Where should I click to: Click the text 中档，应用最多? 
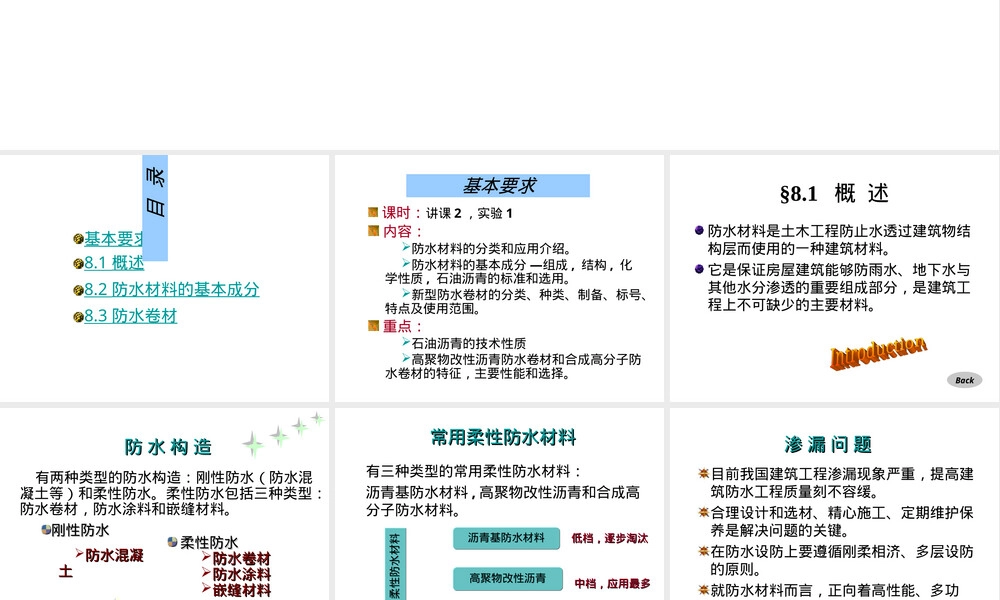click(612, 583)
